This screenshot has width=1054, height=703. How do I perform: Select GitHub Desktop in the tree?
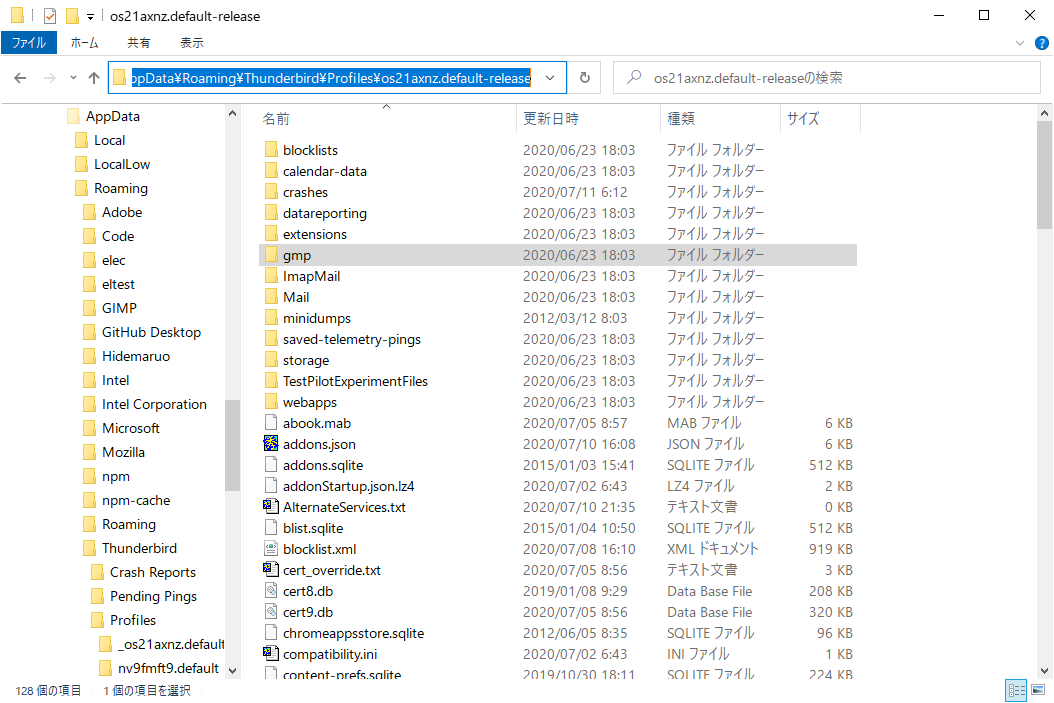click(x=151, y=332)
